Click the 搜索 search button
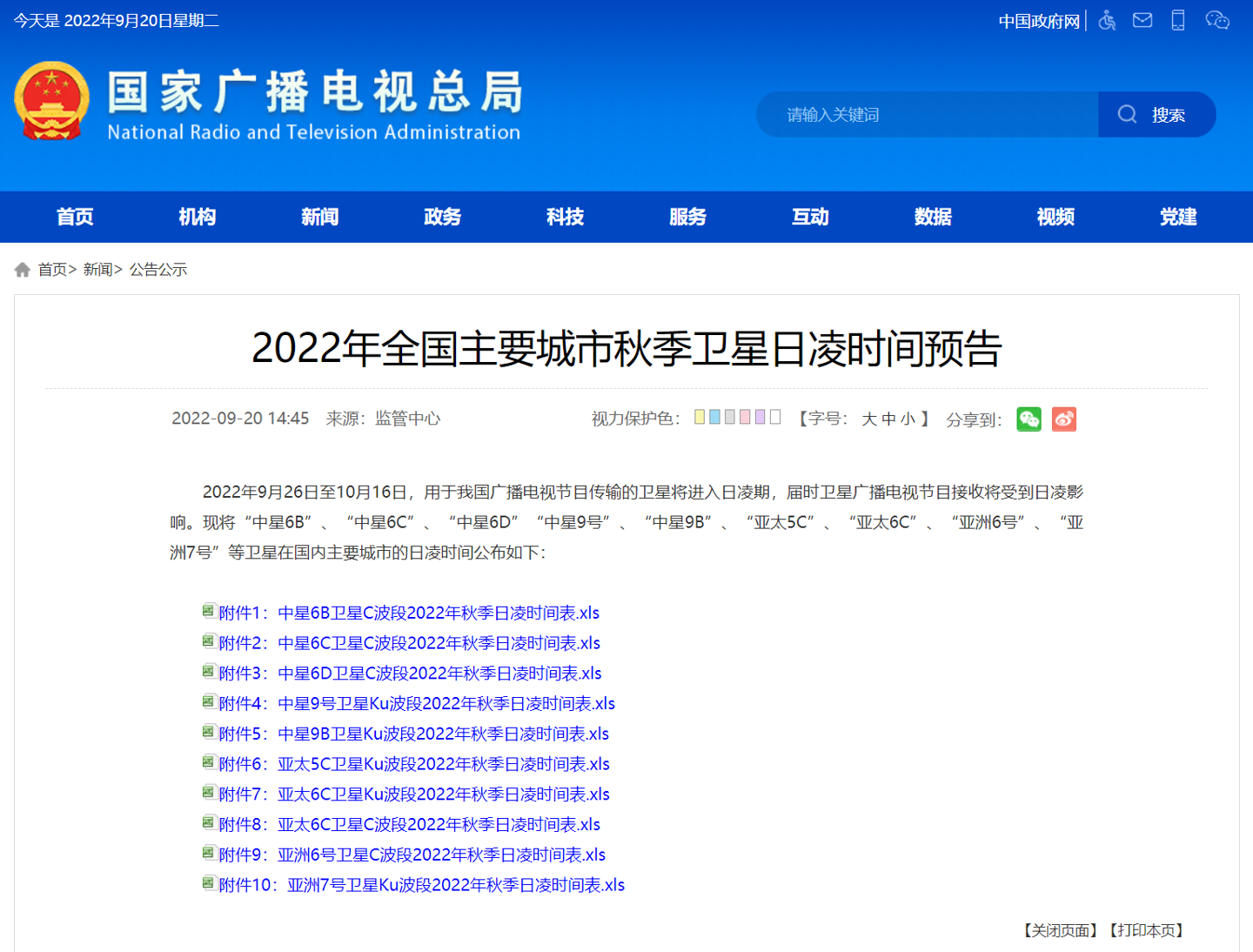1253x952 pixels. 1157,115
